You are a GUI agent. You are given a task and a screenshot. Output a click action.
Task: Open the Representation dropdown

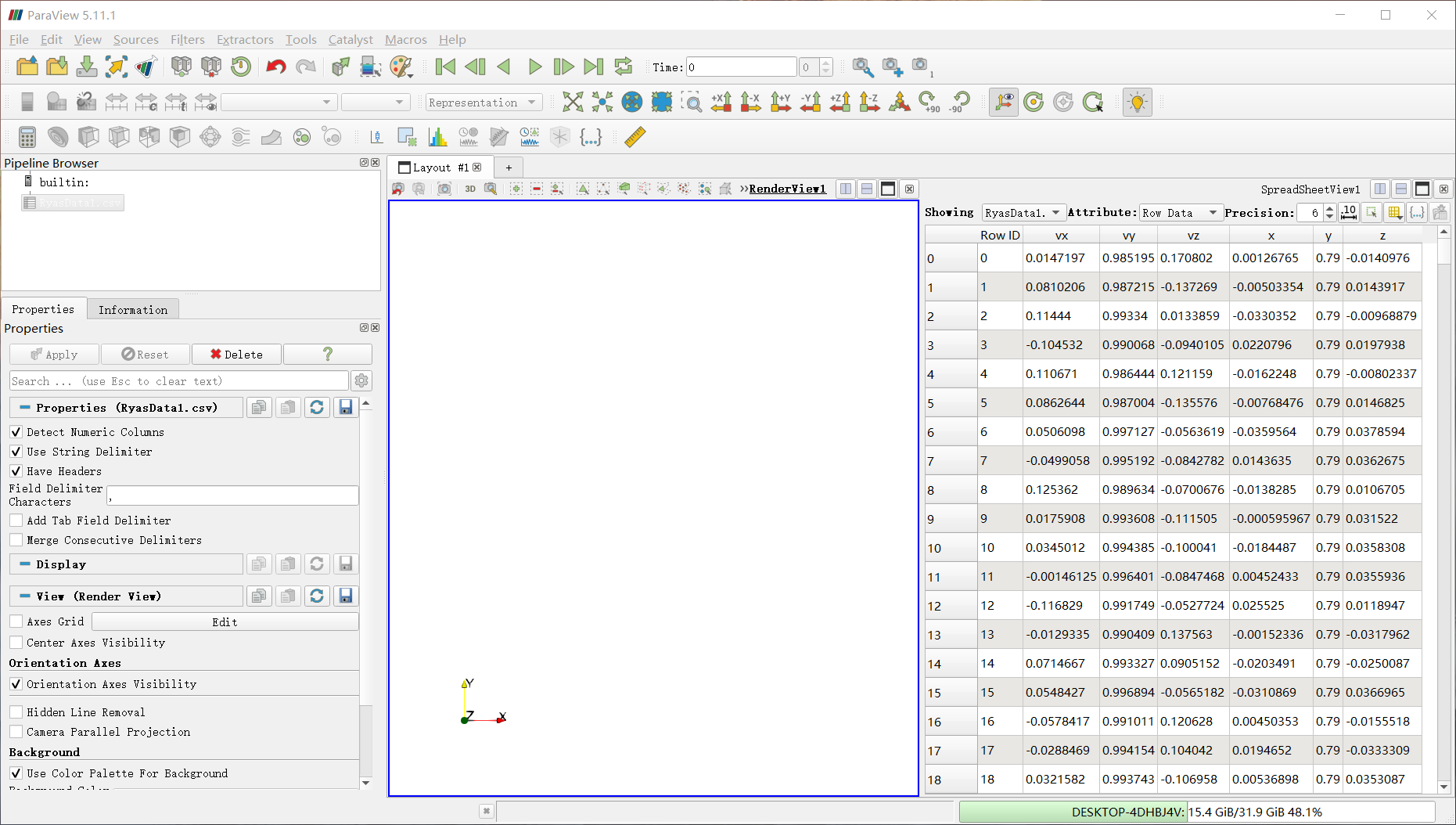tap(484, 103)
